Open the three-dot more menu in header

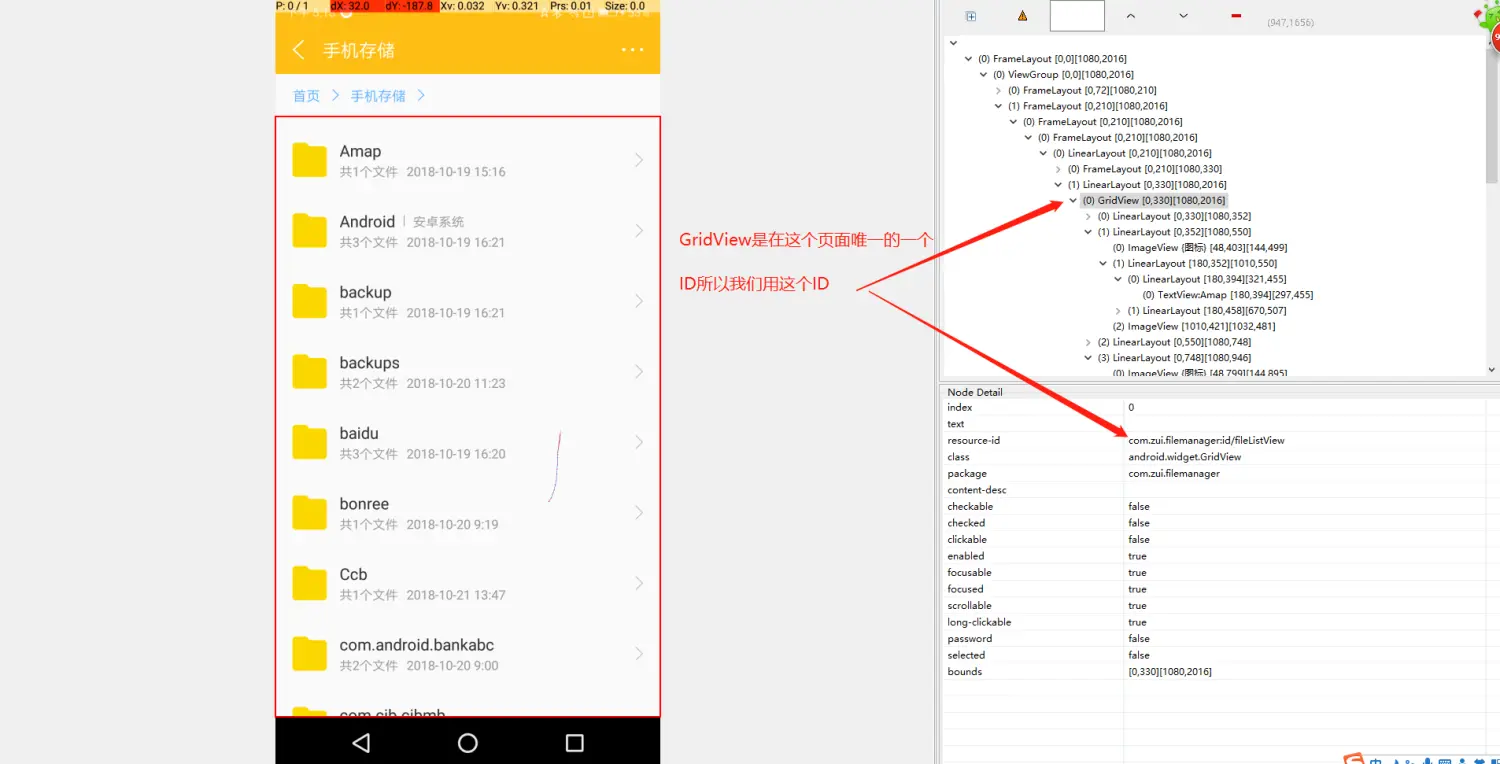click(x=632, y=50)
